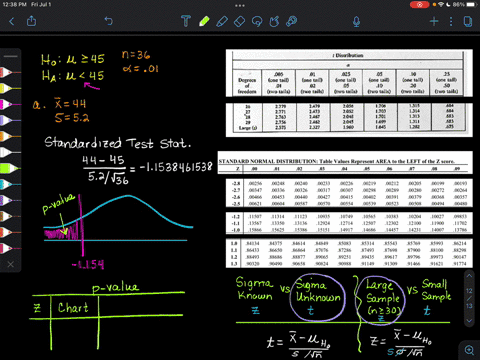
Task: Select the Eraser tool
Action: pyautogui.click(x=239, y=22)
